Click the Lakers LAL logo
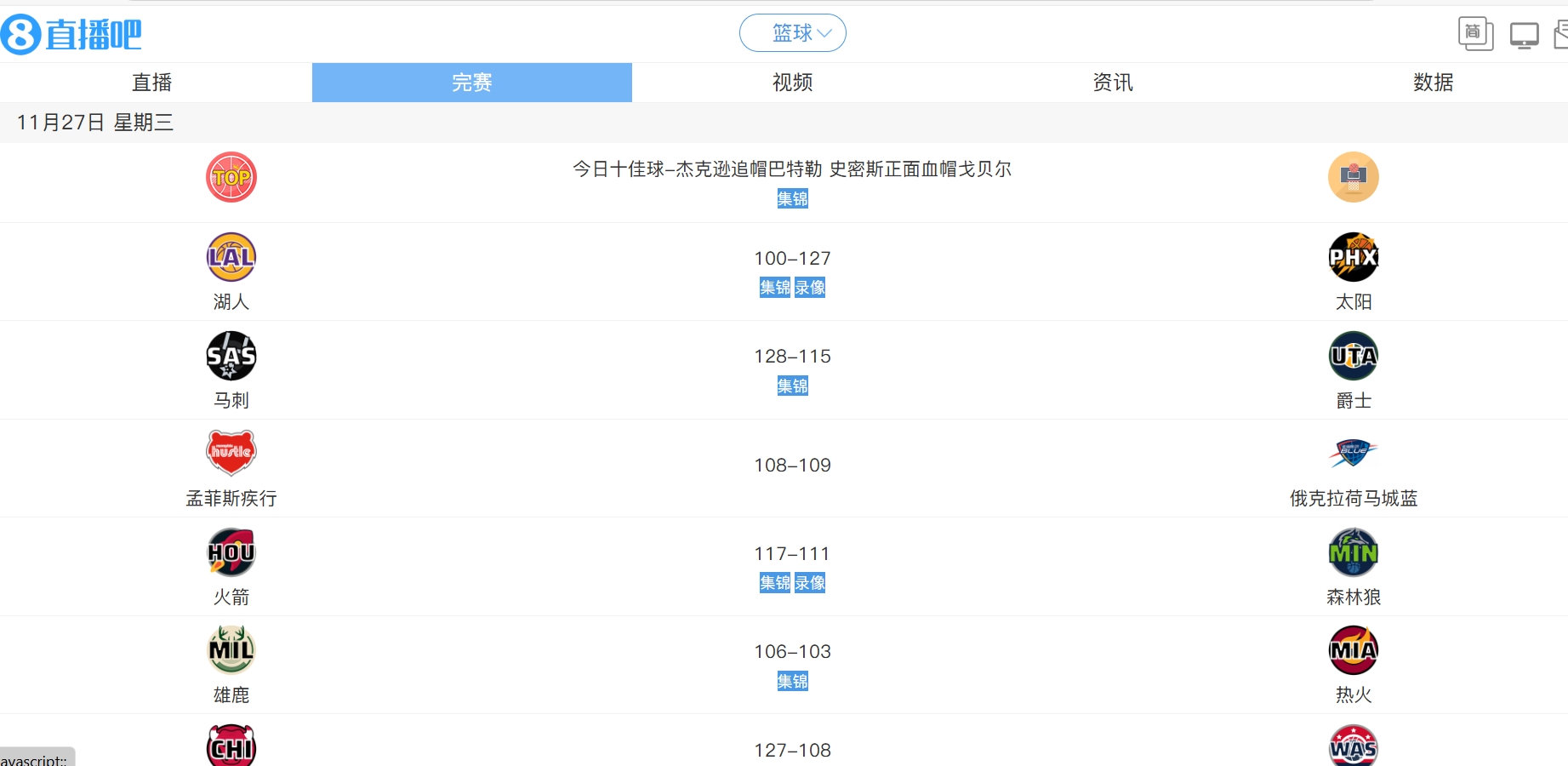This screenshot has width=1568, height=766. click(231, 257)
